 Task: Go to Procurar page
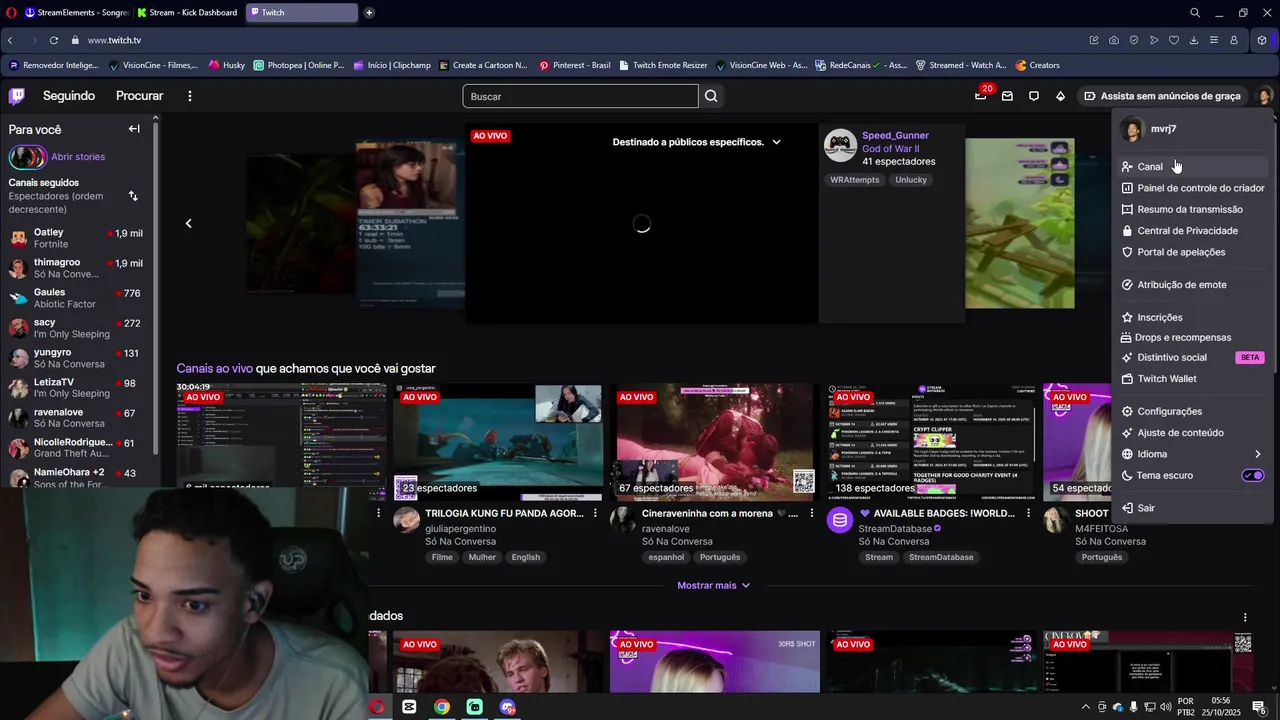(139, 96)
